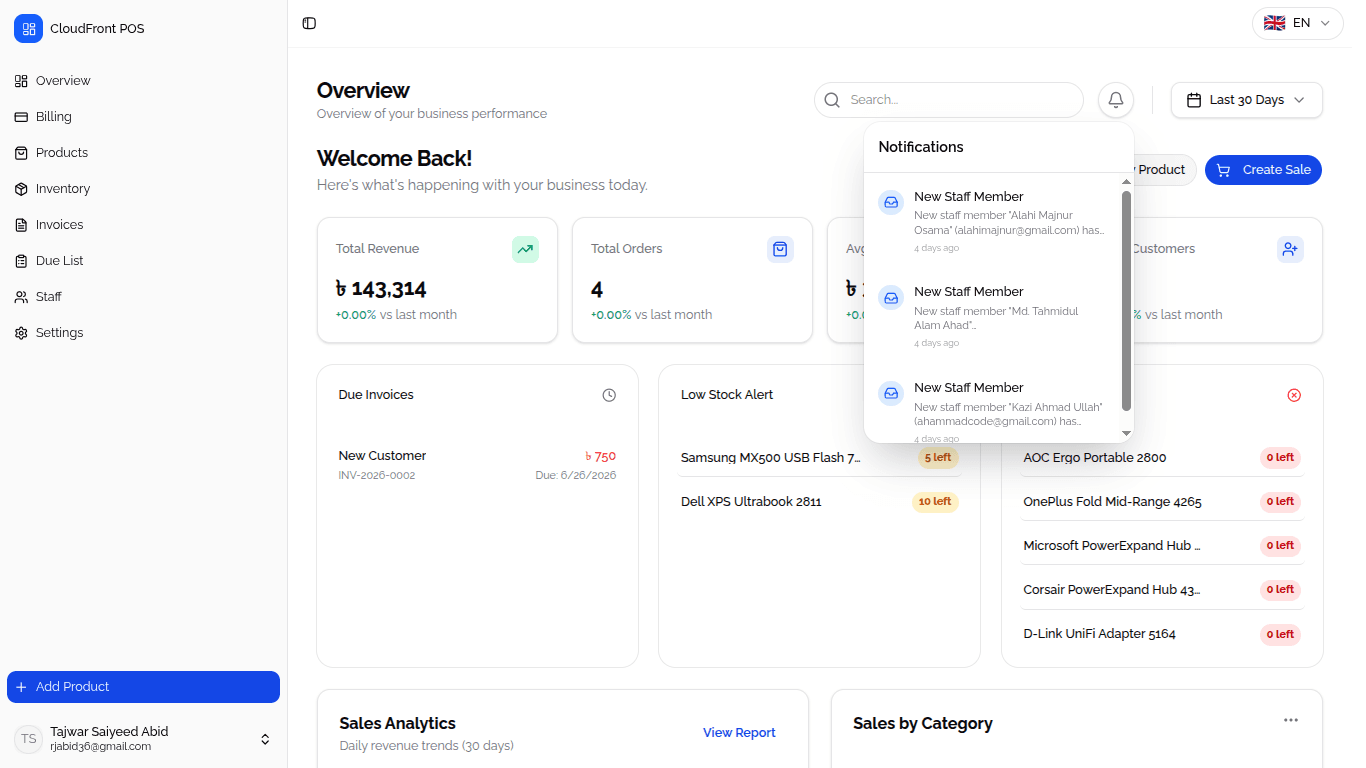The image size is (1366, 768).
Task: Toggle the sidebar collapse icon
Action: pos(309,23)
